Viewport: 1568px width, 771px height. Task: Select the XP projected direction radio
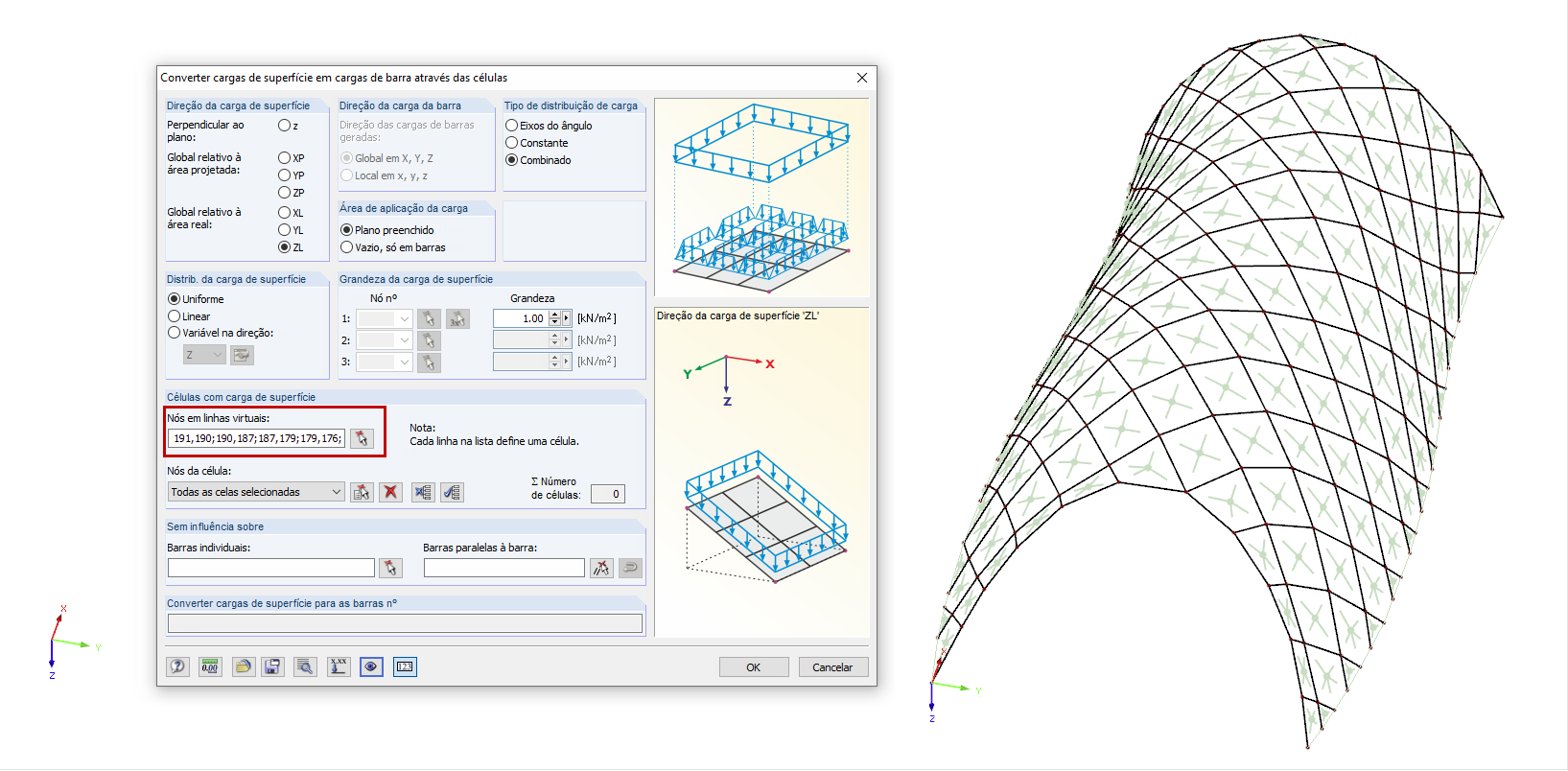[x=284, y=158]
